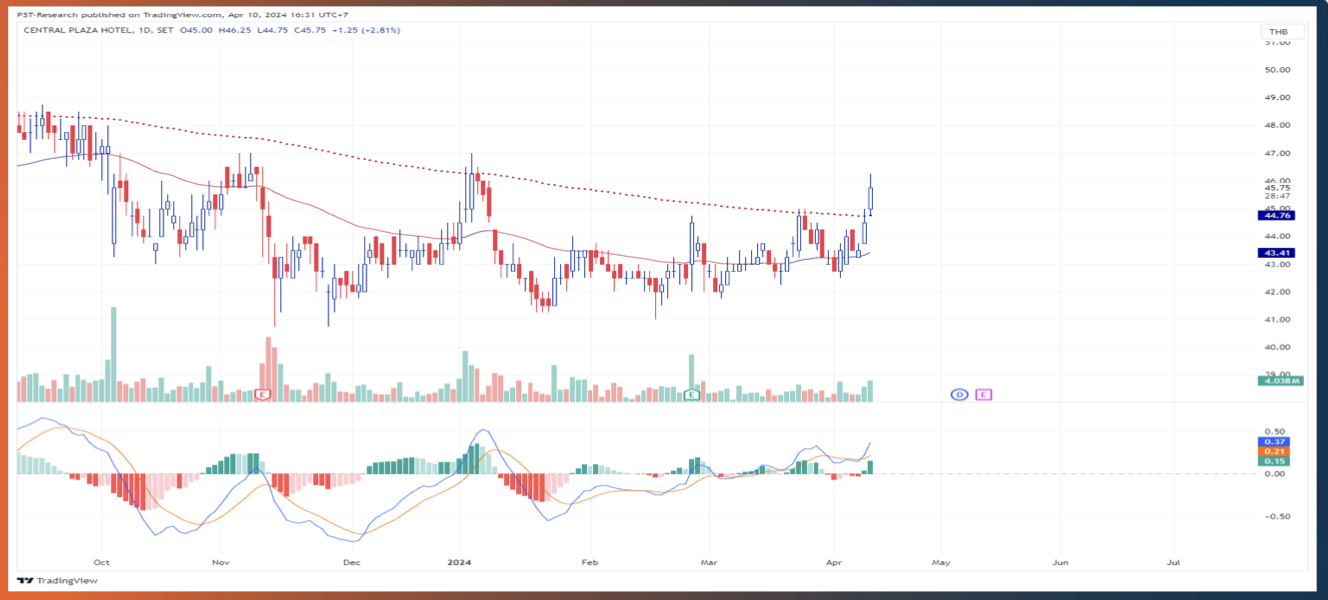Click the Mar label on time axis
1328x600 pixels.
[709, 563]
